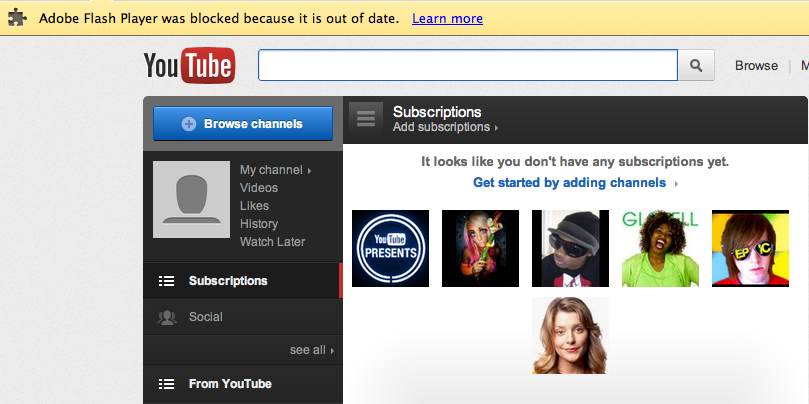This screenshot has width=809, height=404.
Task: Open Browse in the top navigation
Action: pyautogui.click(x=756, y=66)
